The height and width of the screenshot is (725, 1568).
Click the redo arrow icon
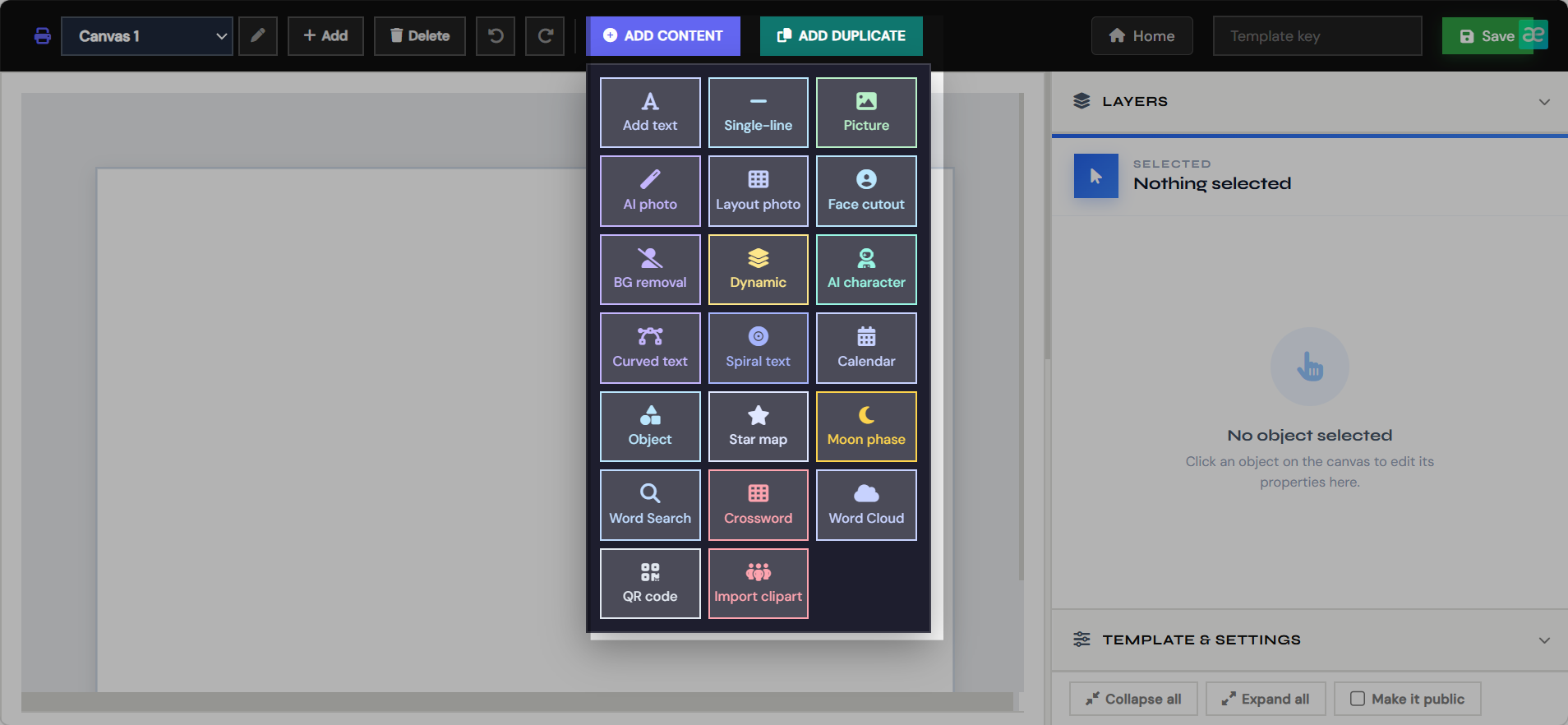545,36
